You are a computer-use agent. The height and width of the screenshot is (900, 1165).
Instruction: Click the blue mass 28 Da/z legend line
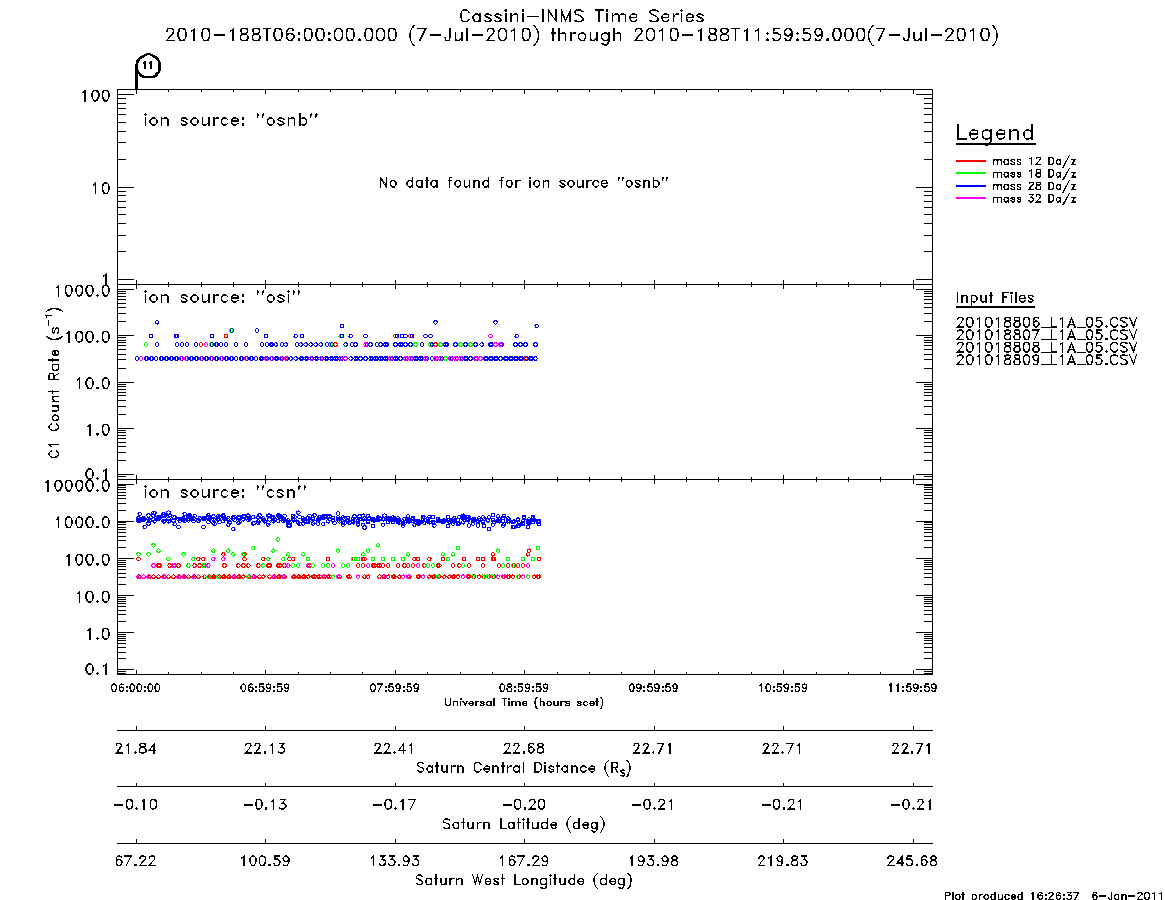tap(970, 187)
